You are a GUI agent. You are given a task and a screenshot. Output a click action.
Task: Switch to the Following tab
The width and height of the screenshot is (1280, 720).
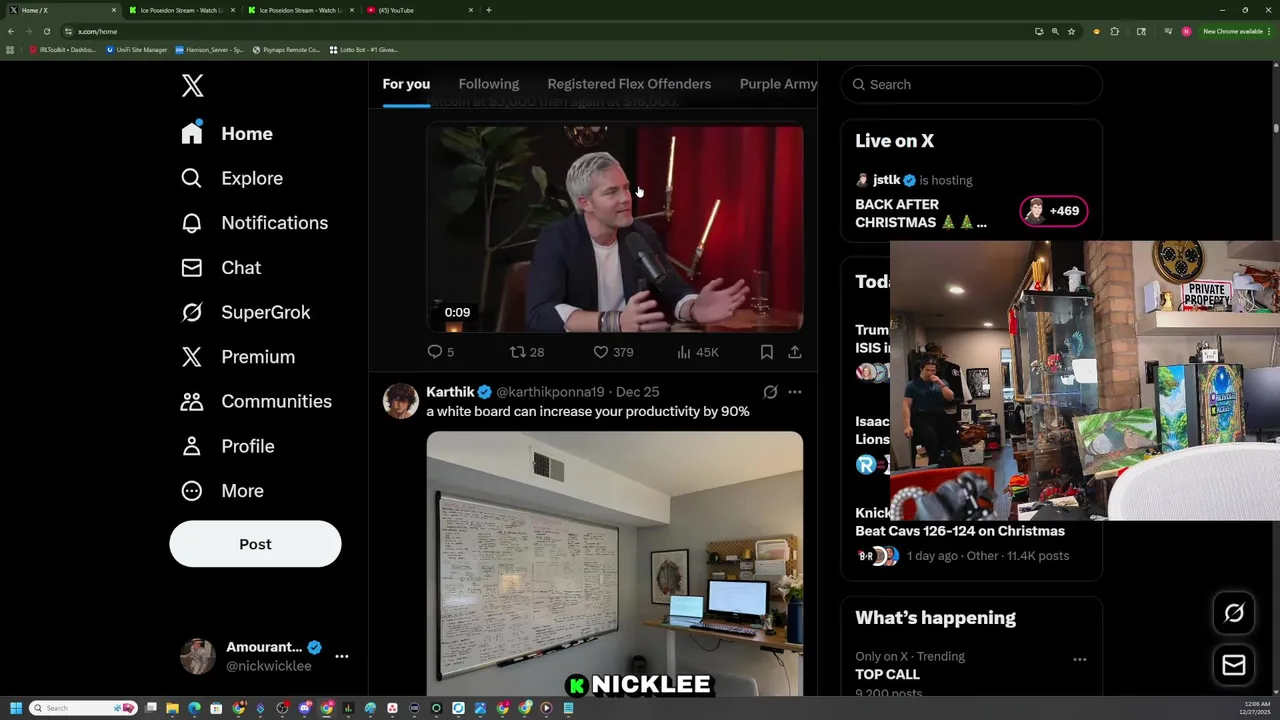(x=489, y=84)
